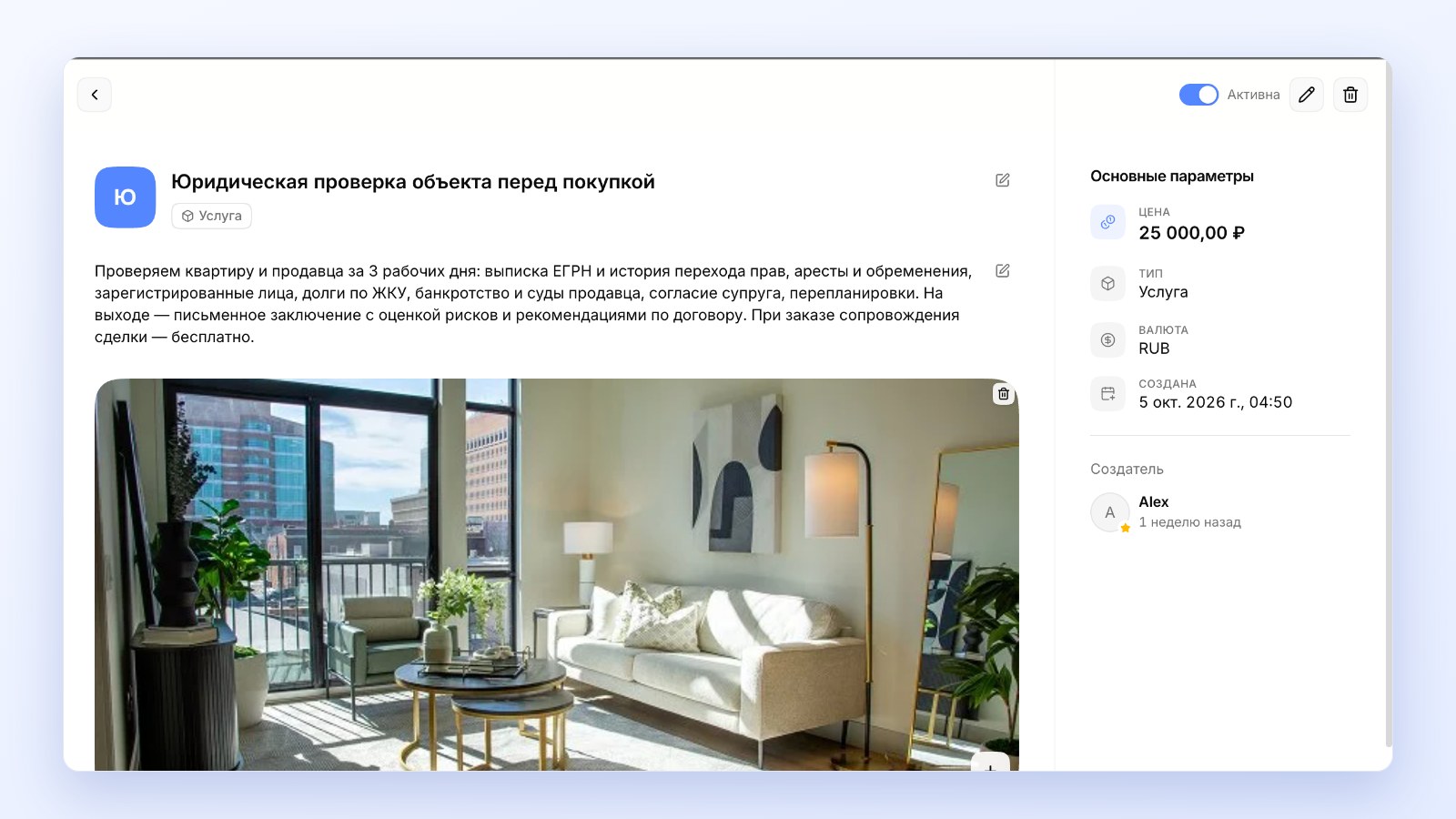Open editing with the pencil icon
The width and height of the screenshot is (1456, 819).
(1307, 95)
